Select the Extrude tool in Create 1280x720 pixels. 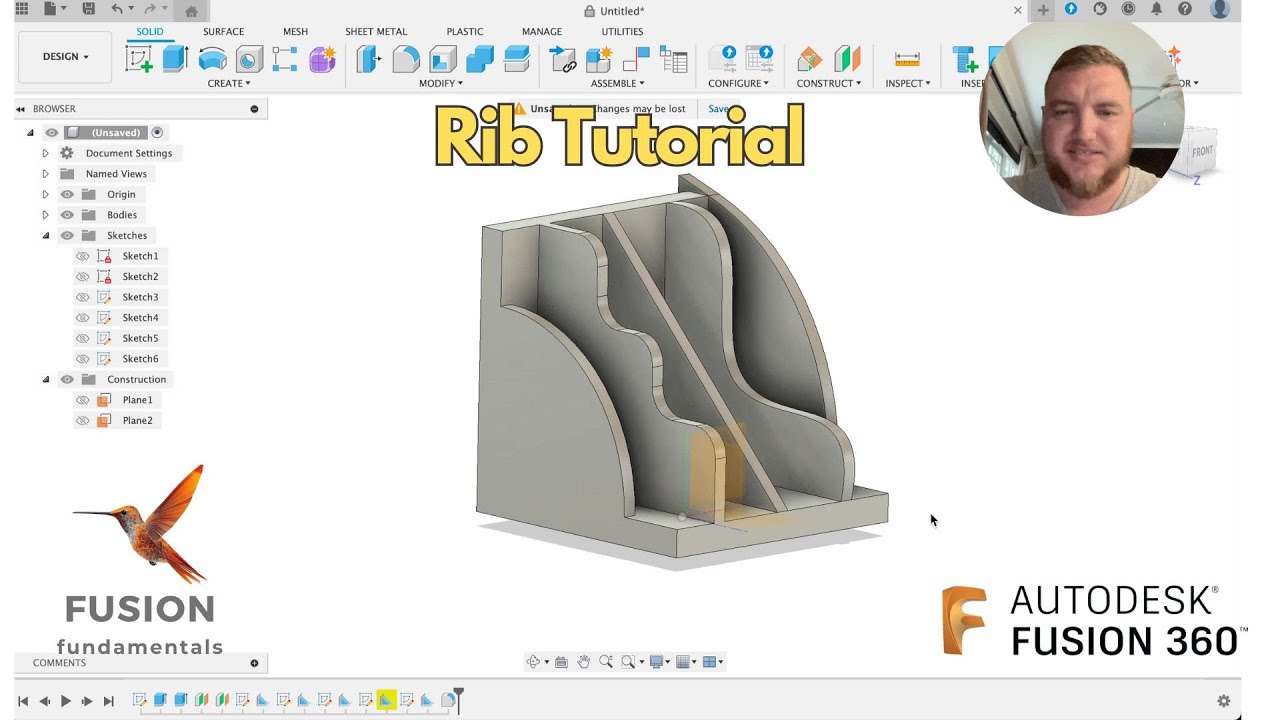176,59
